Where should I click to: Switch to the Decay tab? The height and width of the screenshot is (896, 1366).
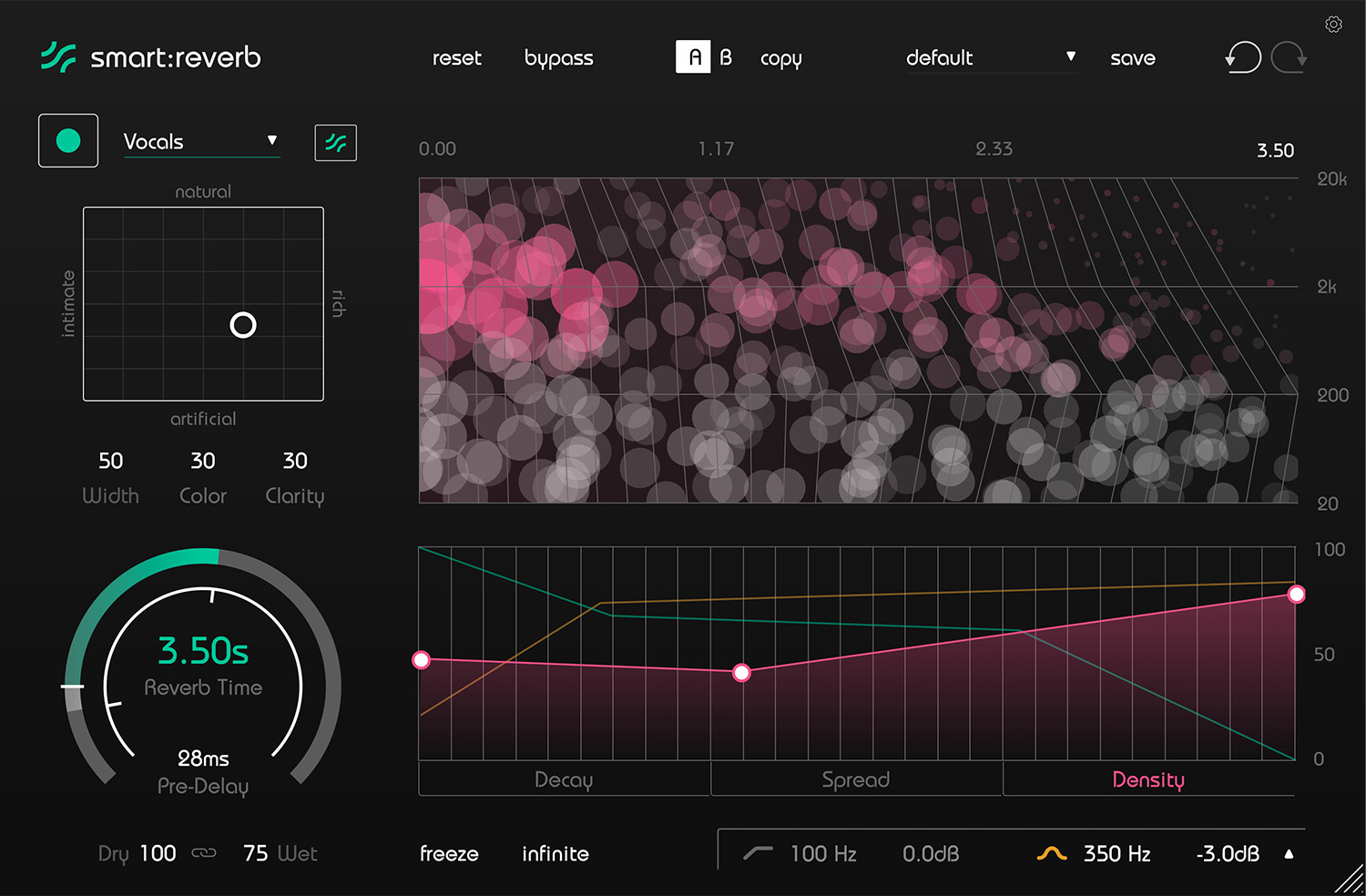pyautogui.click(x=564, y=779)
